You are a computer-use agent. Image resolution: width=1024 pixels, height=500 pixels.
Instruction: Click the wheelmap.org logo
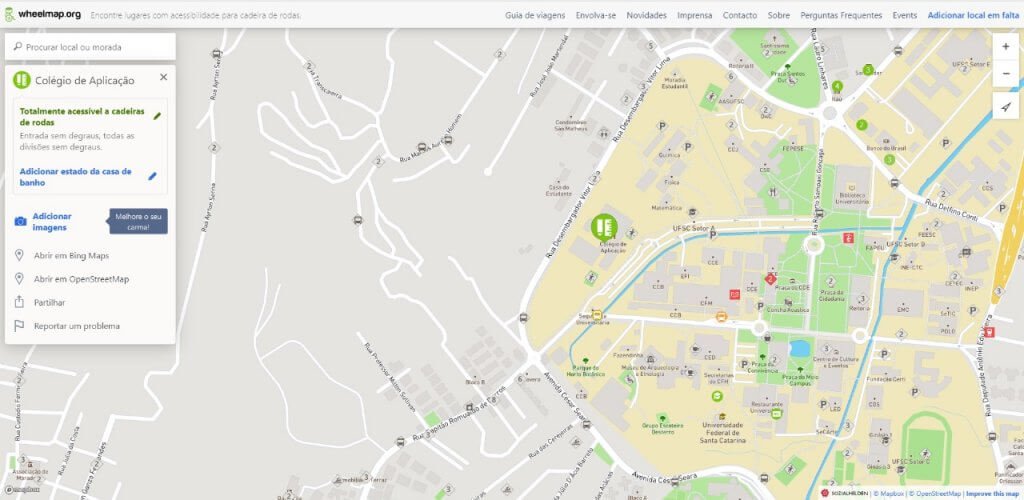[x=42, y=14]
